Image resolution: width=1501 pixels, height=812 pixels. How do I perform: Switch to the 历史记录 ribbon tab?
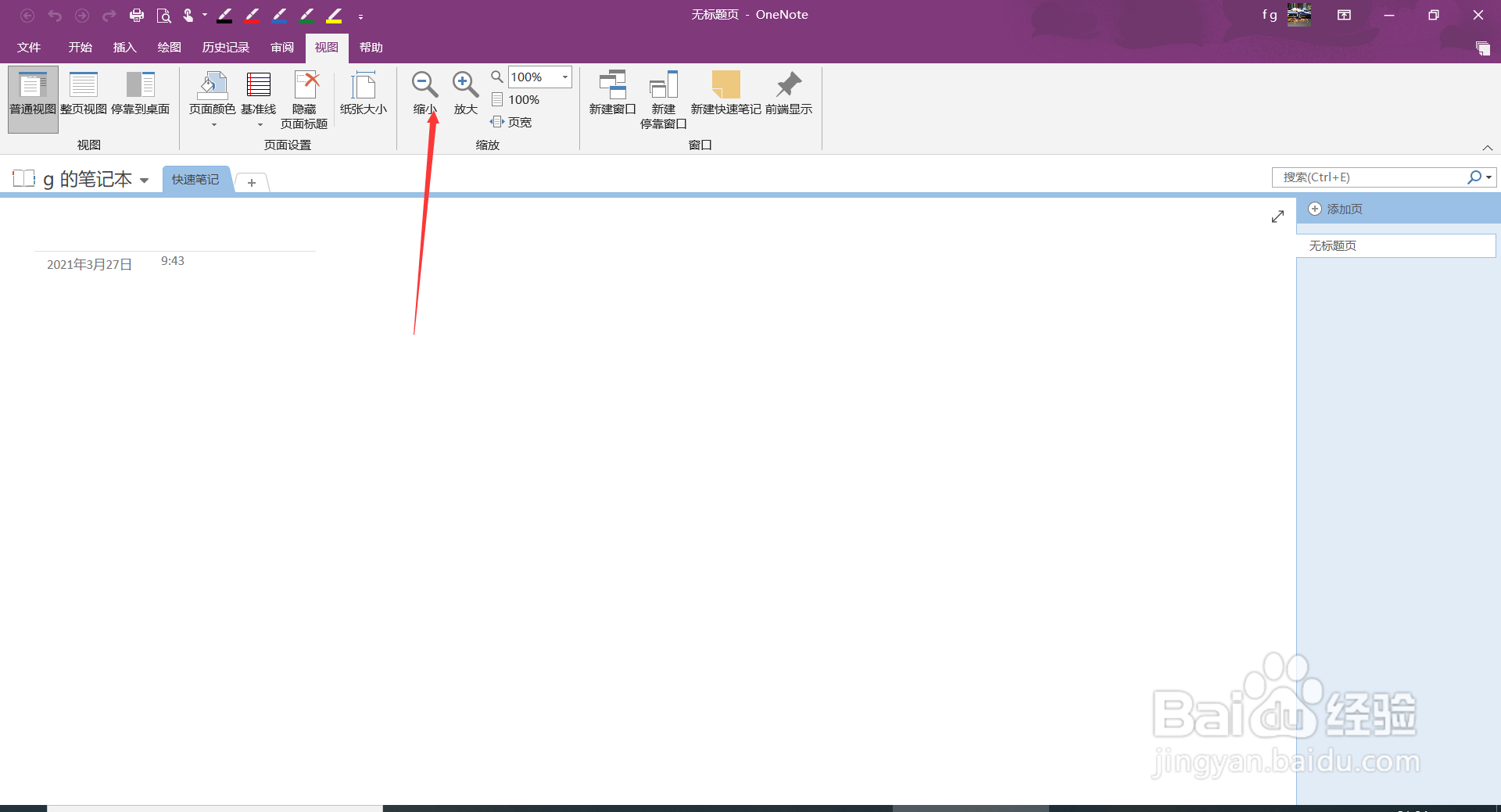[226, 48]
